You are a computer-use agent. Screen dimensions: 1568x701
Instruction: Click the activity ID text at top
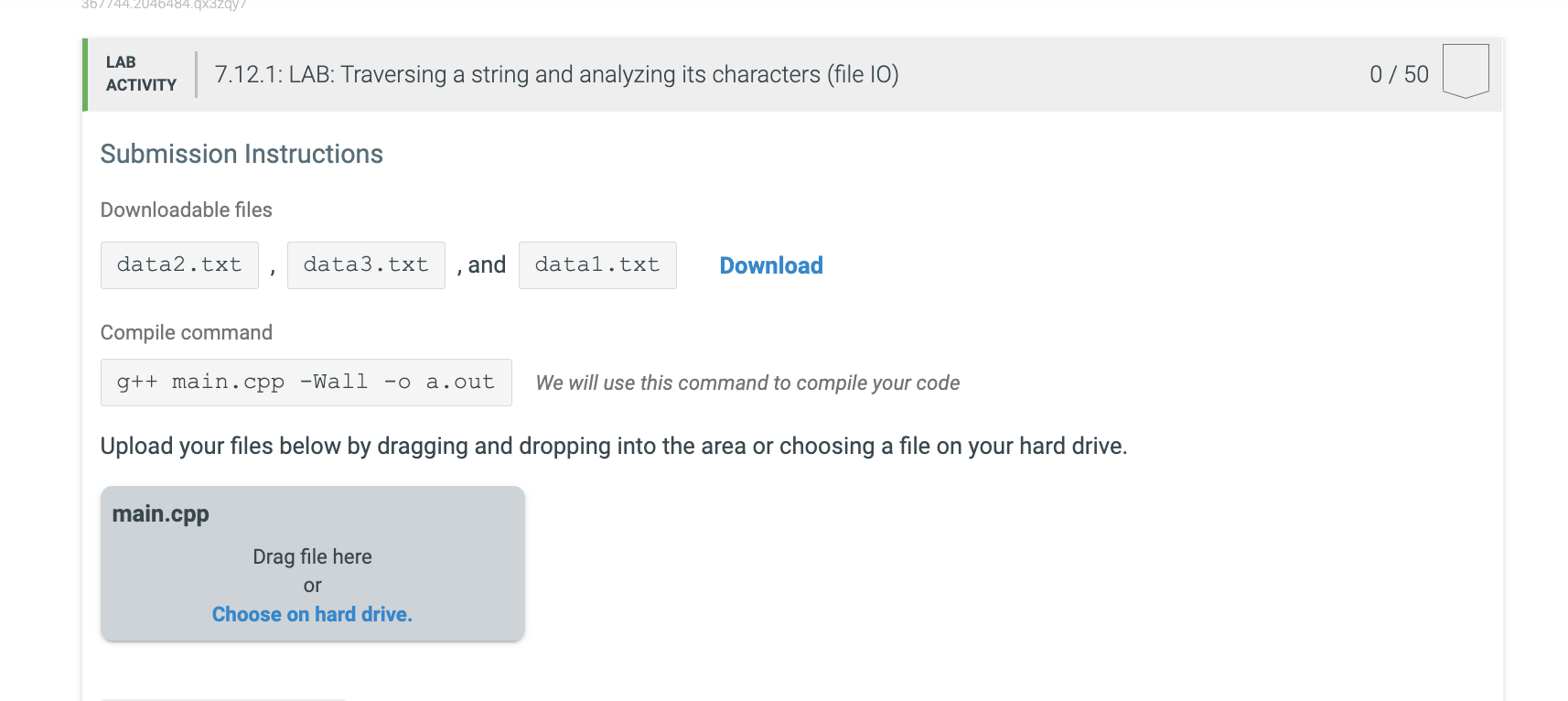click(x=164, y=5)
